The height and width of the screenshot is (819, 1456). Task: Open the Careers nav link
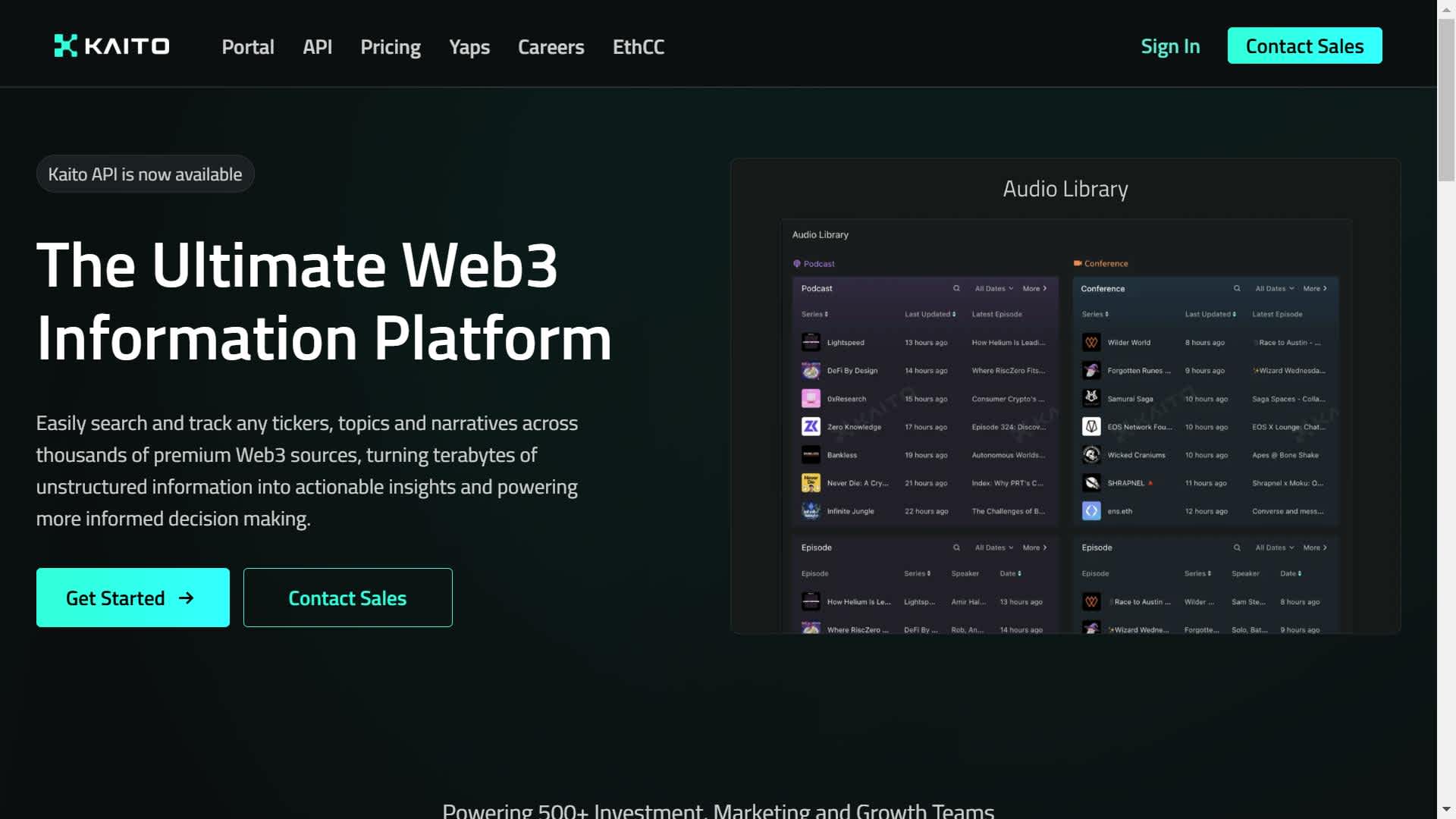551,47
